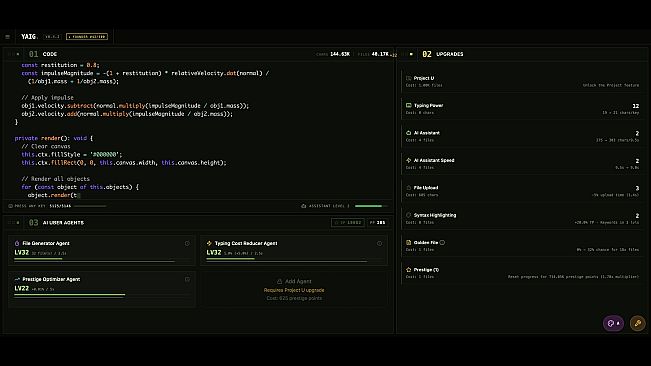Buy the AI Assistant Speed upgrade

click(522, 163)
